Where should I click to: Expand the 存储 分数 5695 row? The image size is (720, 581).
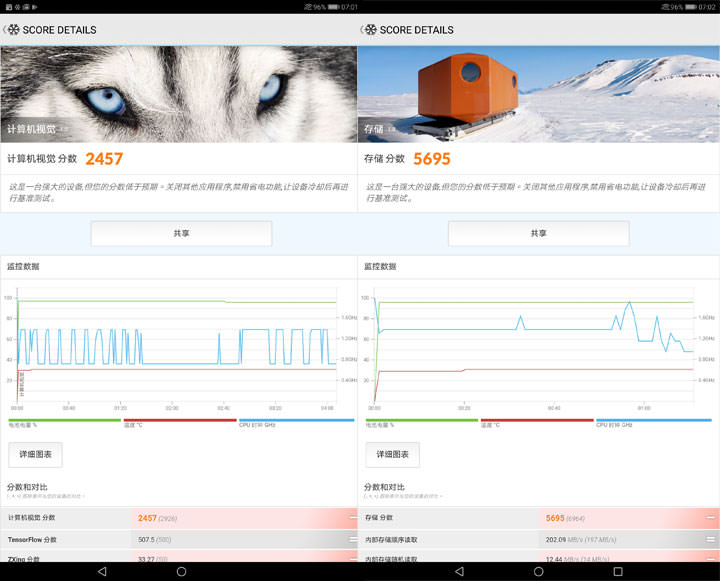(710, 518)
